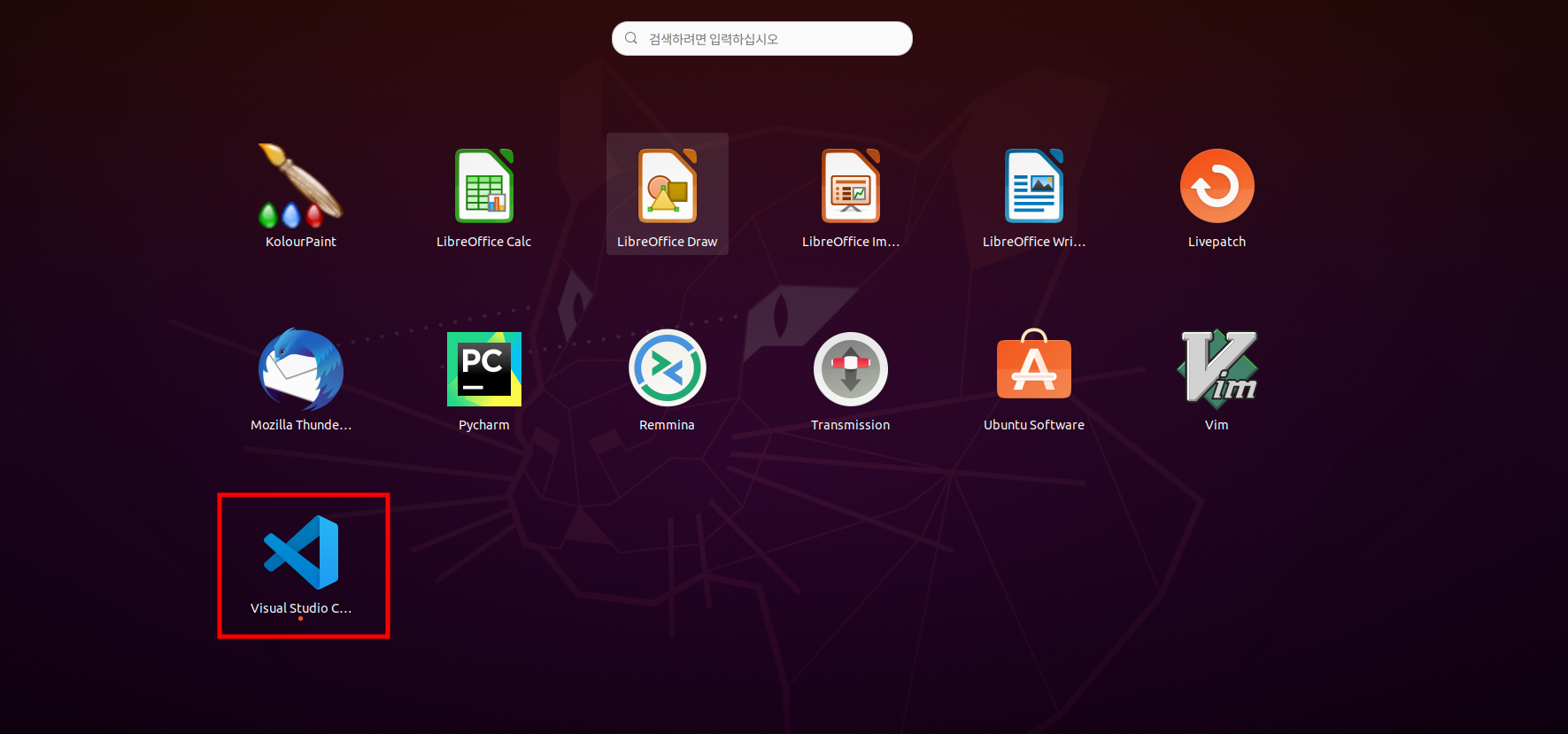Viewport: 1568px width, 734px height.
Task: Open Visual Studio Code icon
Action: pos(301,552)
